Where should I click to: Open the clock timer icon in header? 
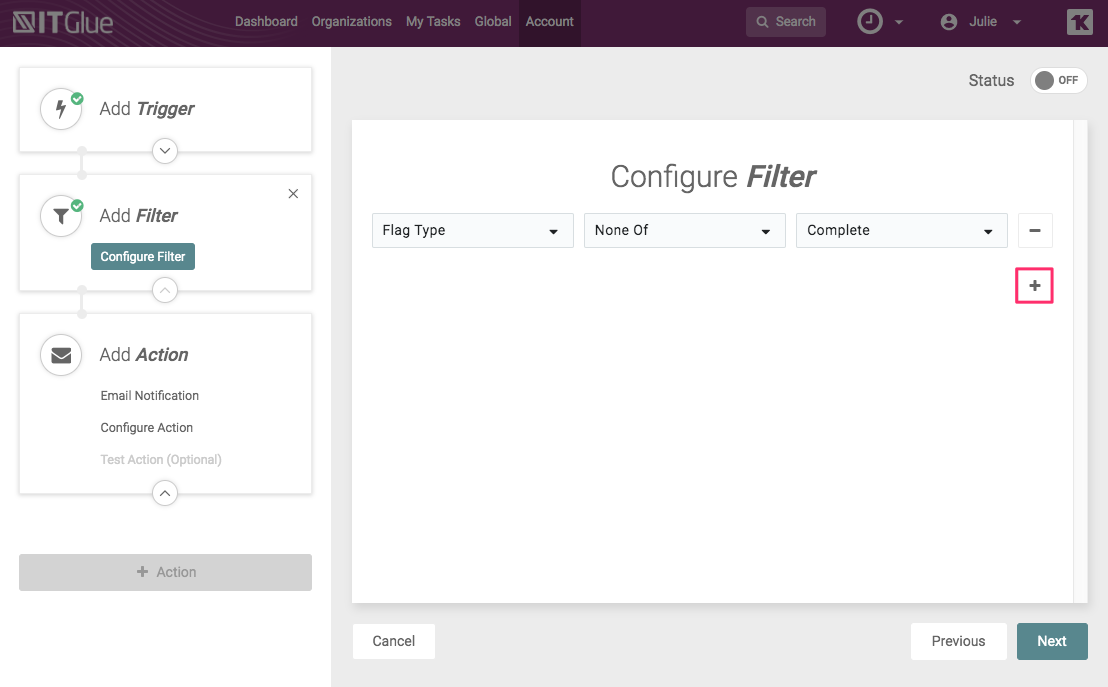[x=870, y=22]
